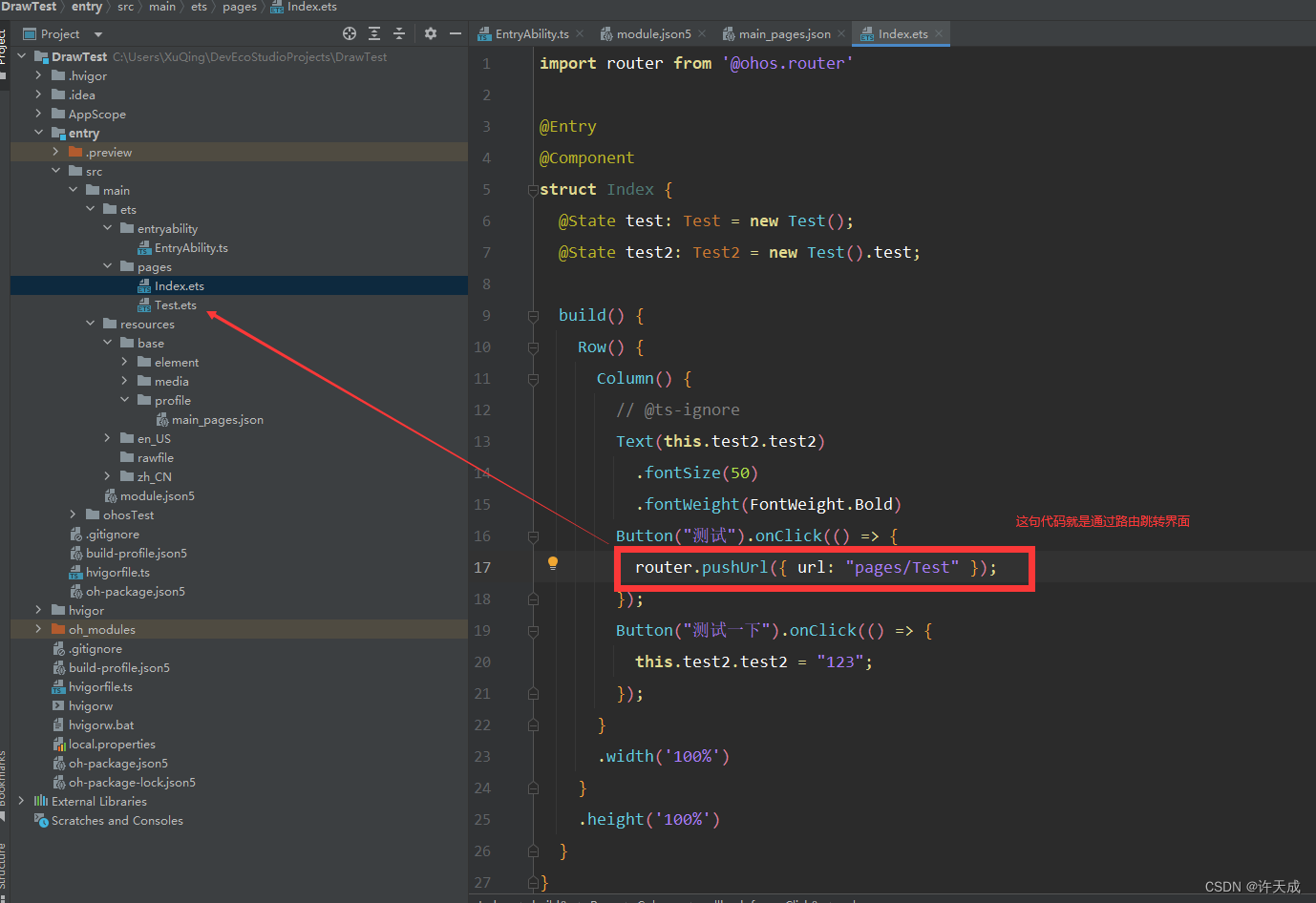Expand the element folder

(x=124, y=362)
